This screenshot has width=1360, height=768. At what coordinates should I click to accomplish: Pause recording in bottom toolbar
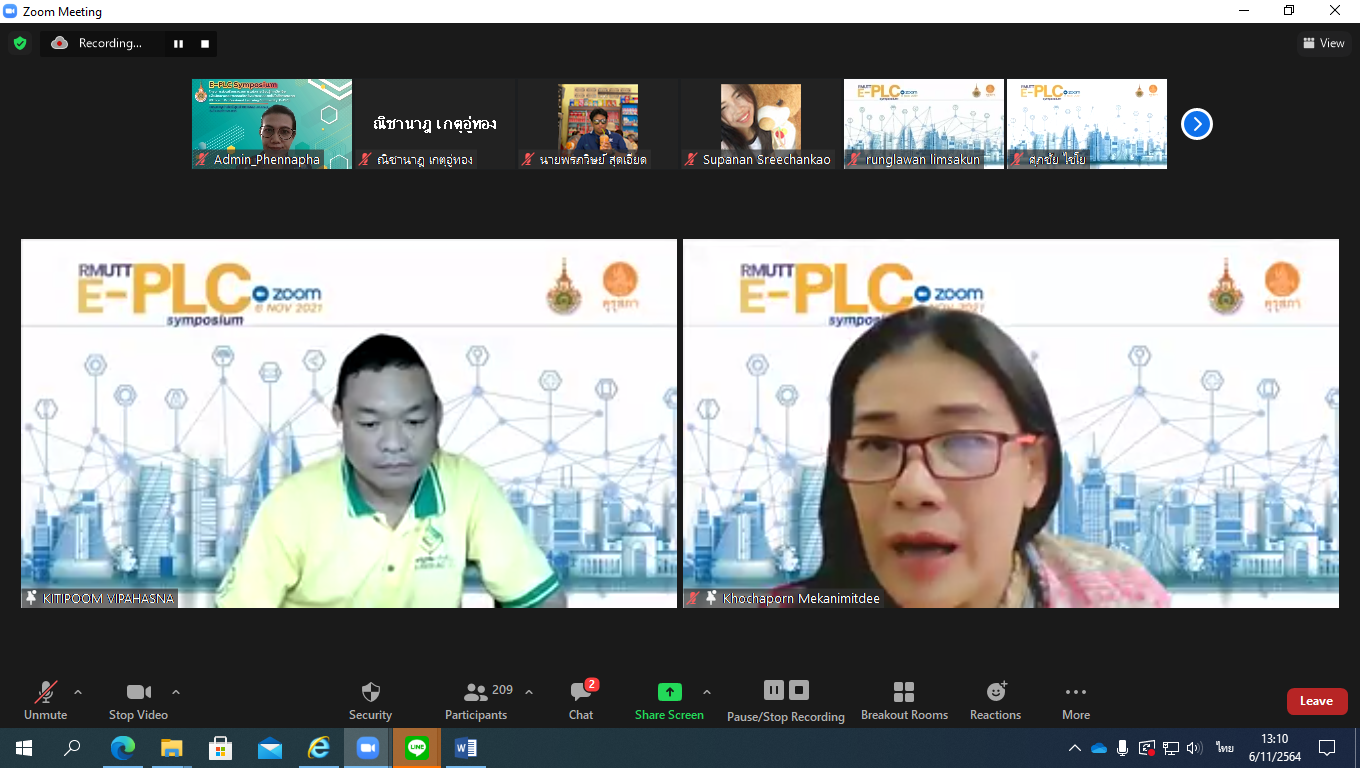click(773, 690)
